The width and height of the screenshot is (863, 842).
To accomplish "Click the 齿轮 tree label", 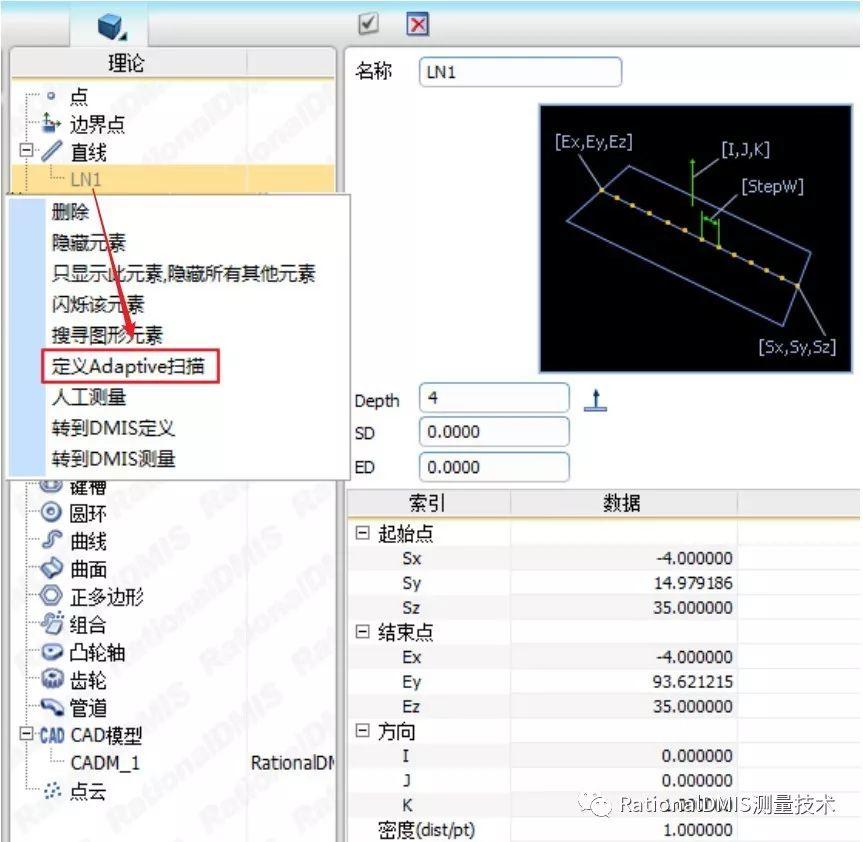I will [89, 680].
